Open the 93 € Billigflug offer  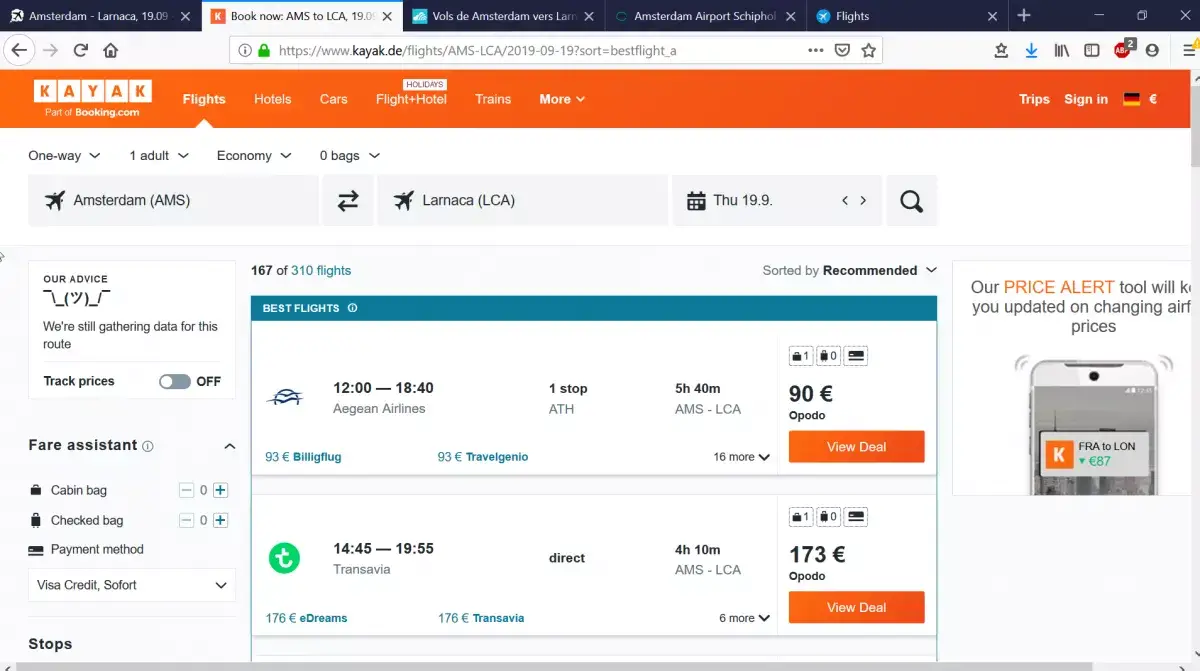(x=303, y=457)
